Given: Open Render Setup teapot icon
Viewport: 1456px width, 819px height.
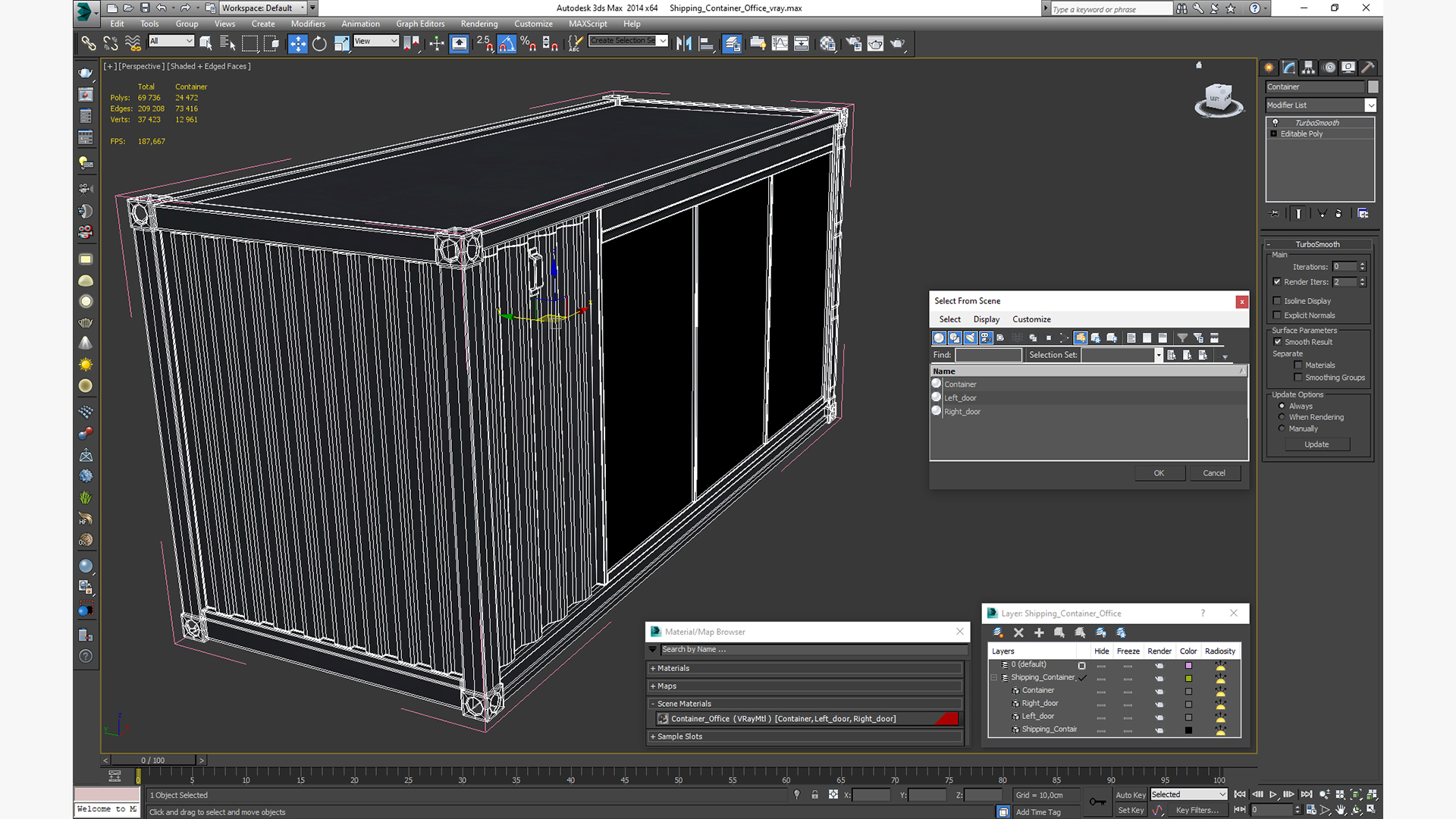Looking at the screenshot, I should [x=853, y=43].
